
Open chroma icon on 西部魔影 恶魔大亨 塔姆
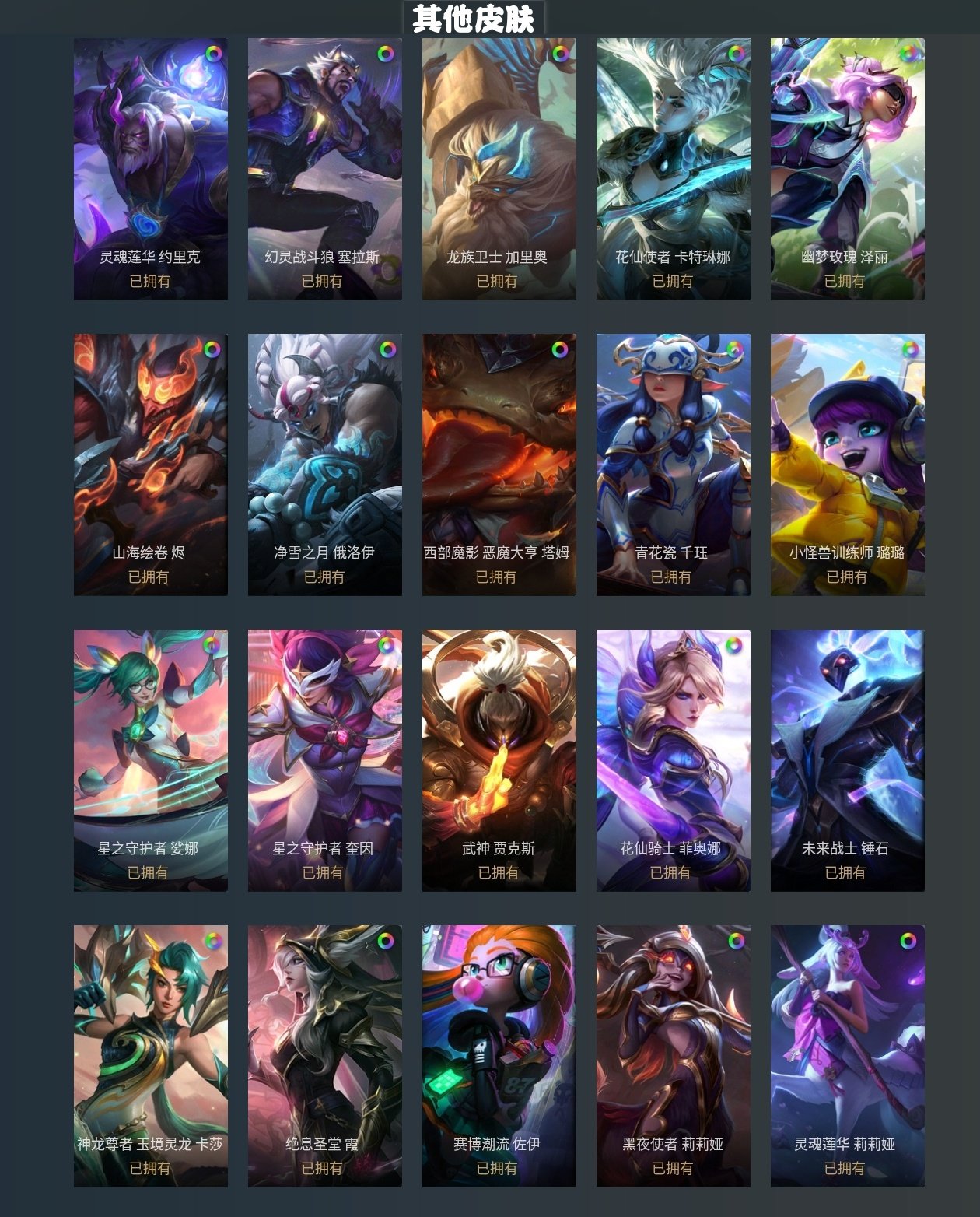(560, 349)
